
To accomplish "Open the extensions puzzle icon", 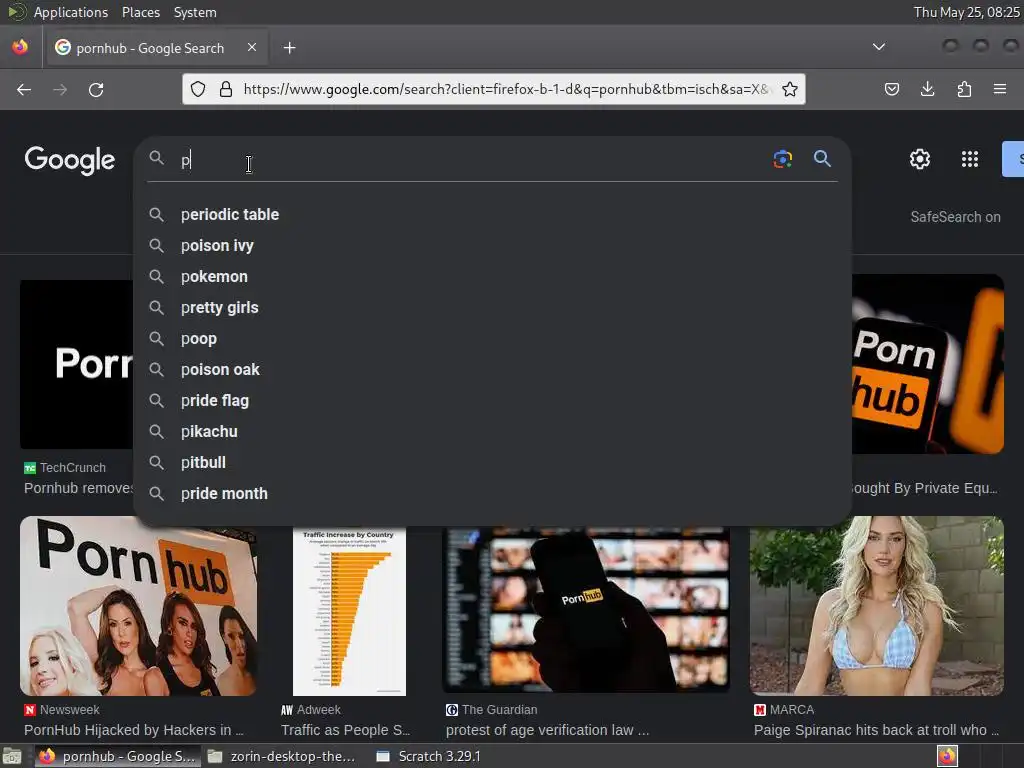I will pyautogui.click(x=964, y=89).
